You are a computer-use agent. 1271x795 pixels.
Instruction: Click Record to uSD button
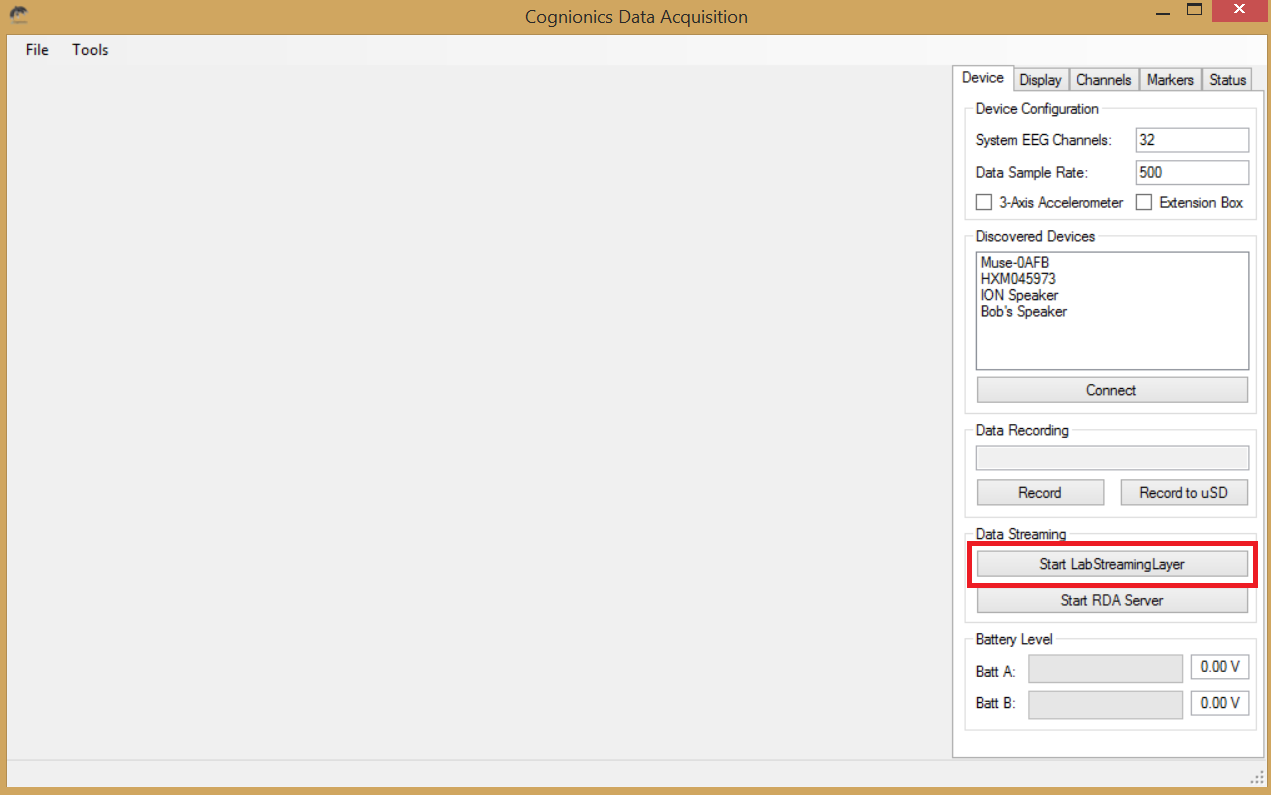click(x=1184, y=493)
